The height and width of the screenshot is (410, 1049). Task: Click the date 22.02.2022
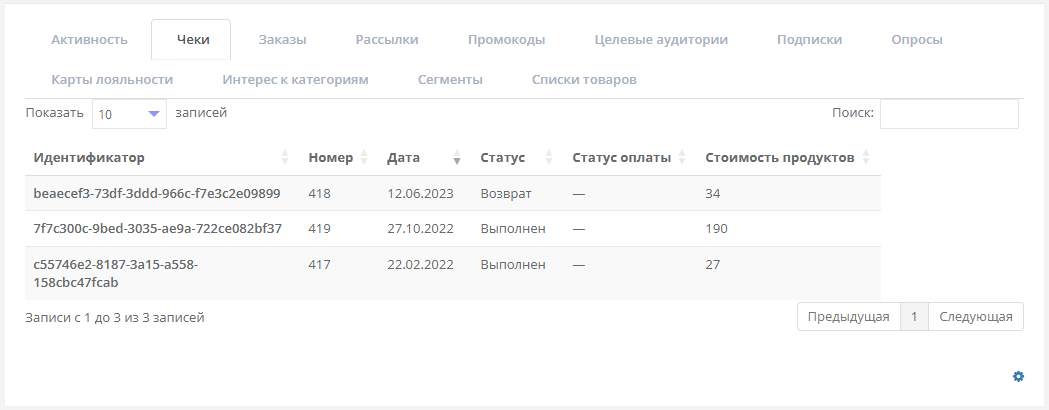(420, 264)
